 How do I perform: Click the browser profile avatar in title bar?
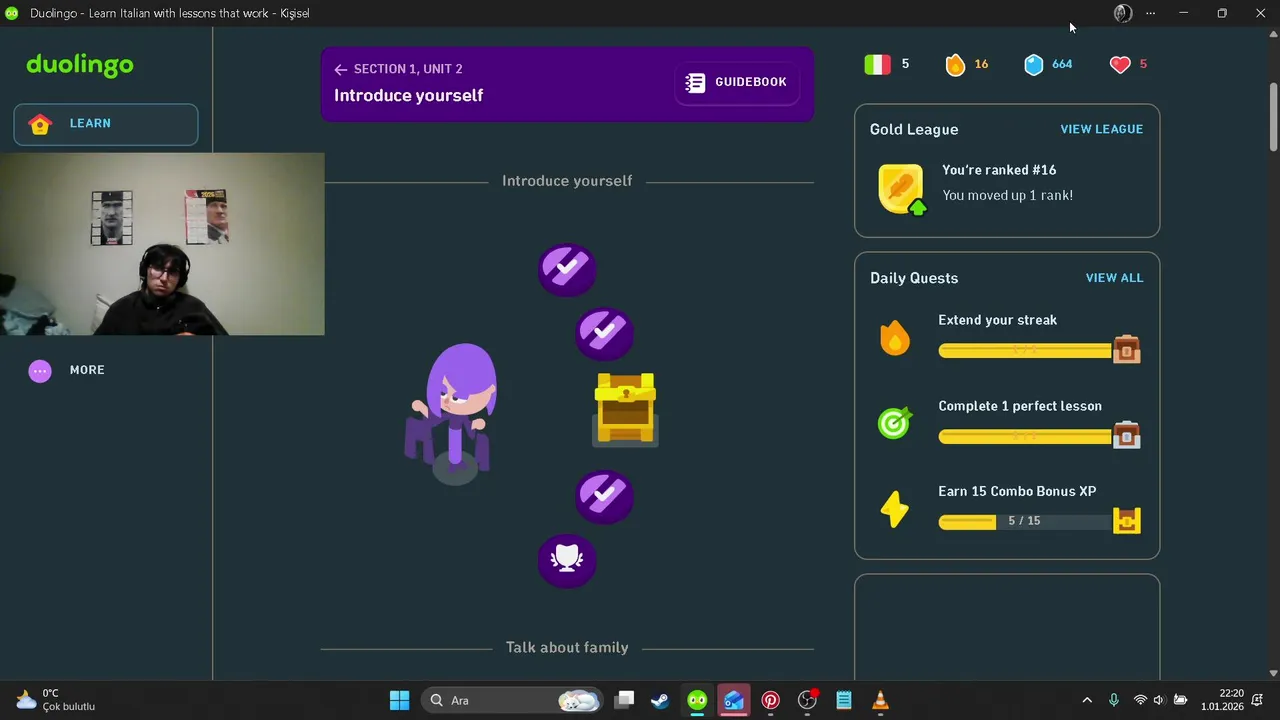tap(1123, 13)
